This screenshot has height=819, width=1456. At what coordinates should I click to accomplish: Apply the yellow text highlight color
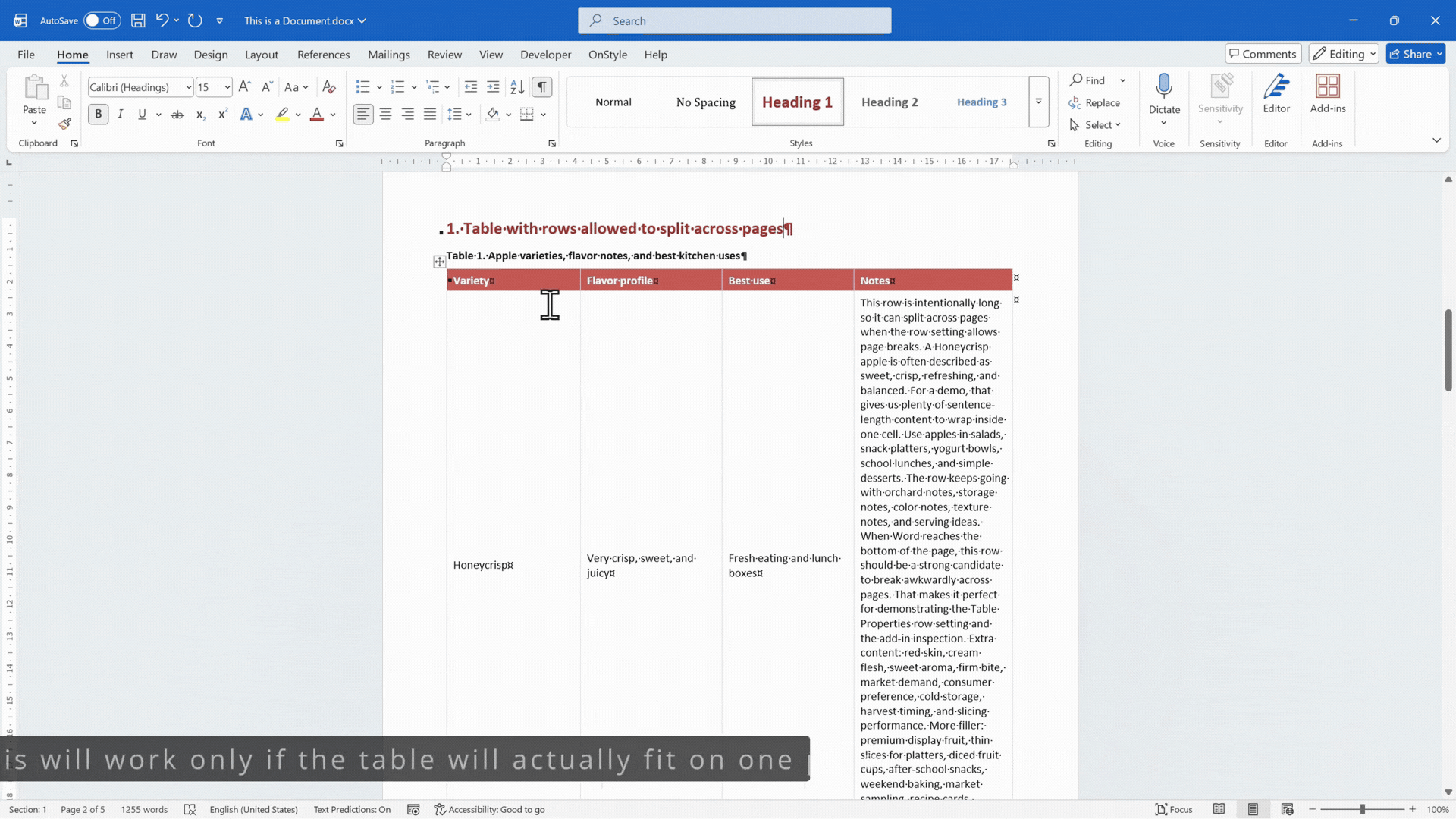pos(282,115)
